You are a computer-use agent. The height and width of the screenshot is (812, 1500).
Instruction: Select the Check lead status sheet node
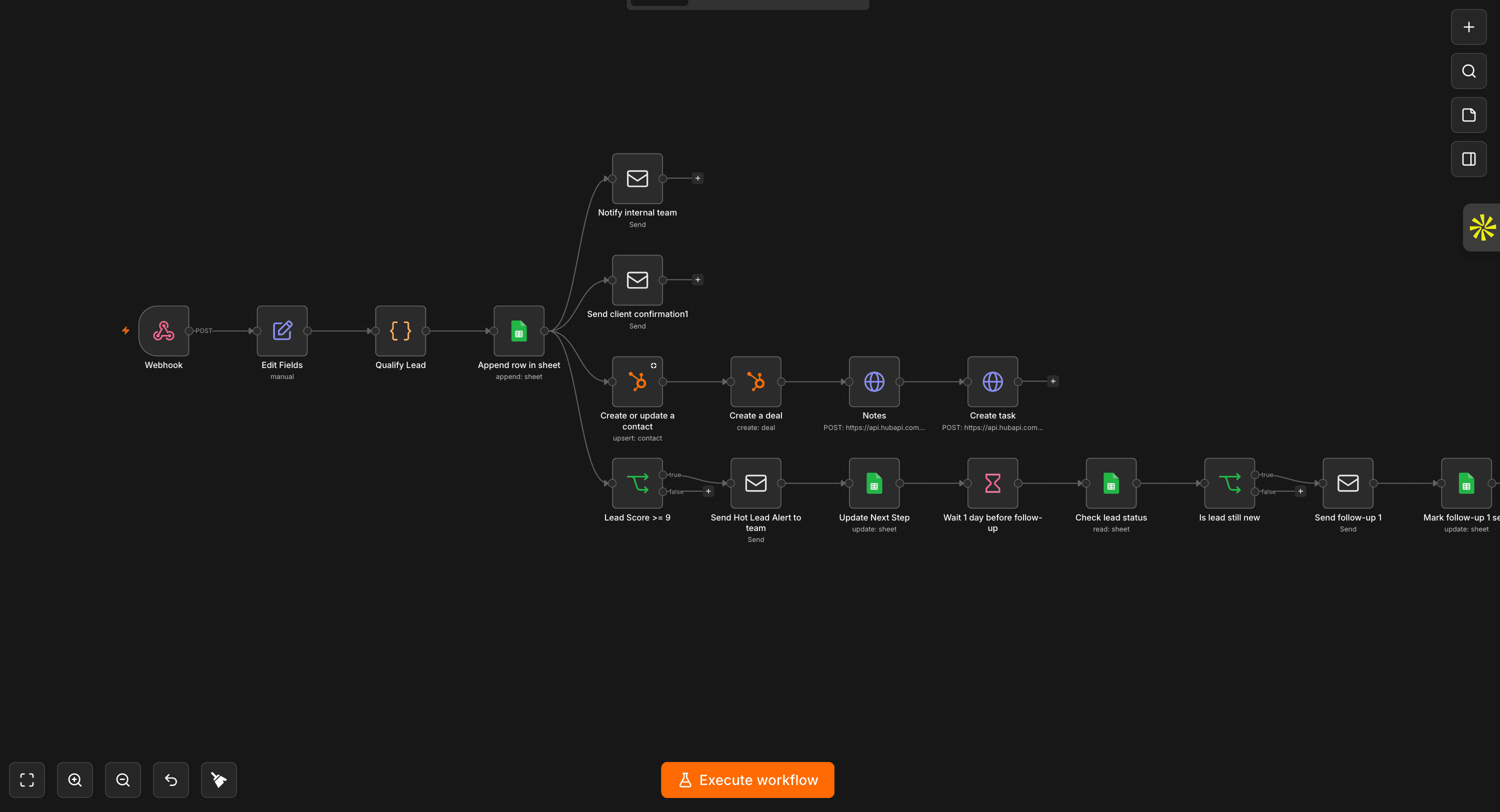point(1111,483)
